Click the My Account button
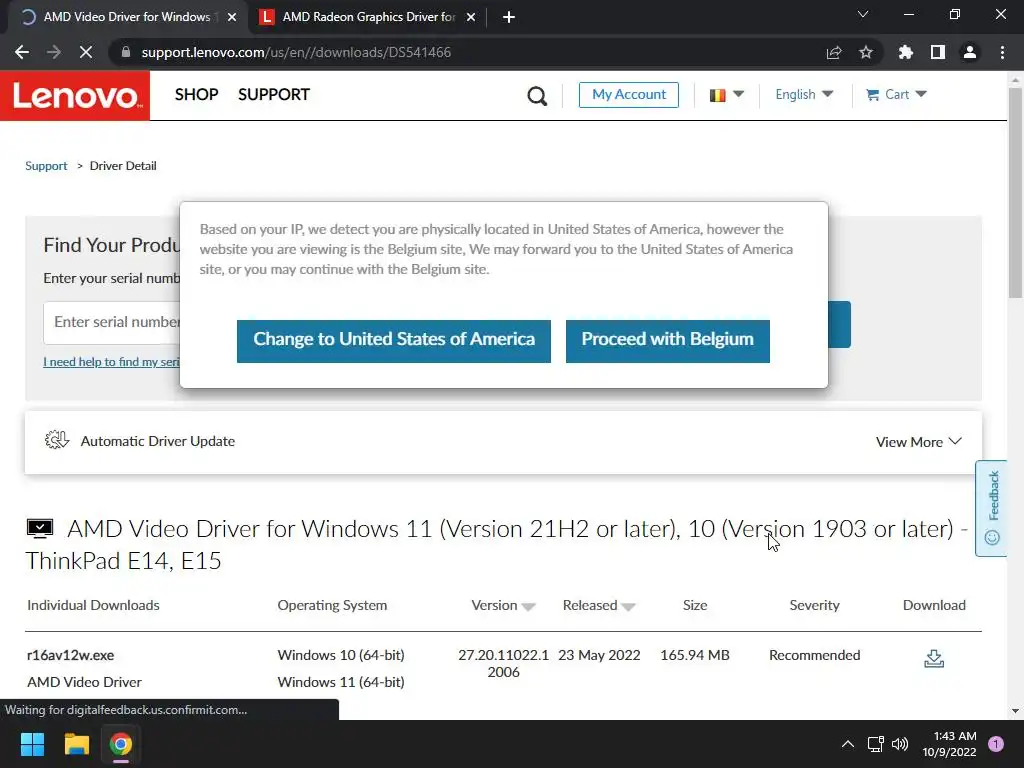1024x768 pixels. click(629, 95)
